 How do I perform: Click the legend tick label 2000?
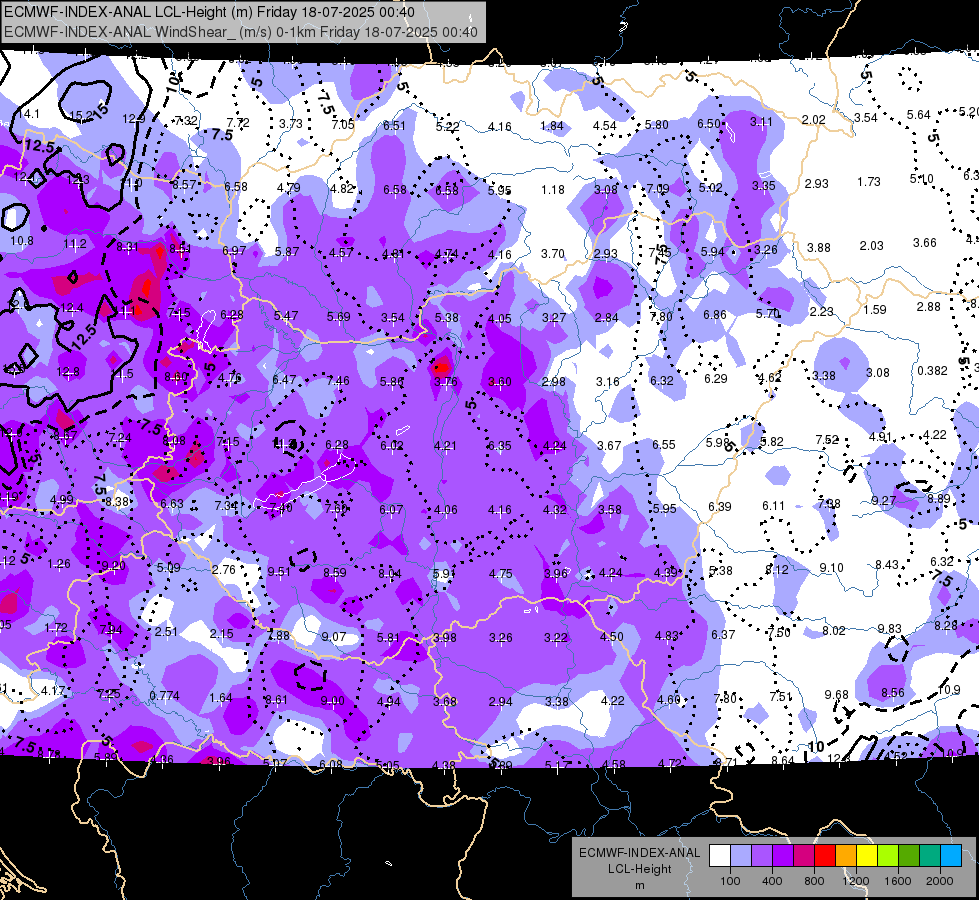[x=940, y=881]
